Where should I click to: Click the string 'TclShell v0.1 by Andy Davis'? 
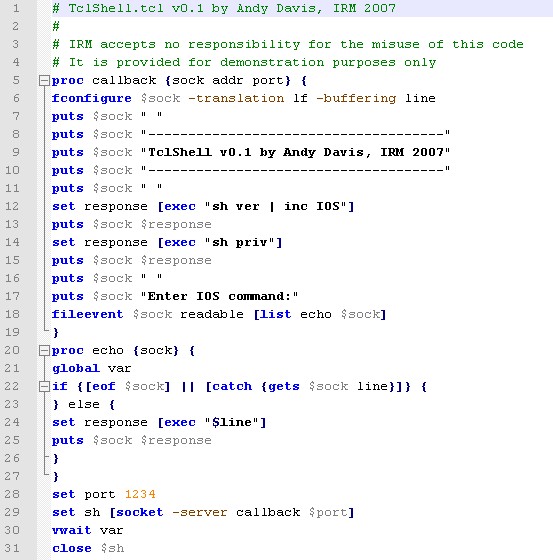coord(295,152)
